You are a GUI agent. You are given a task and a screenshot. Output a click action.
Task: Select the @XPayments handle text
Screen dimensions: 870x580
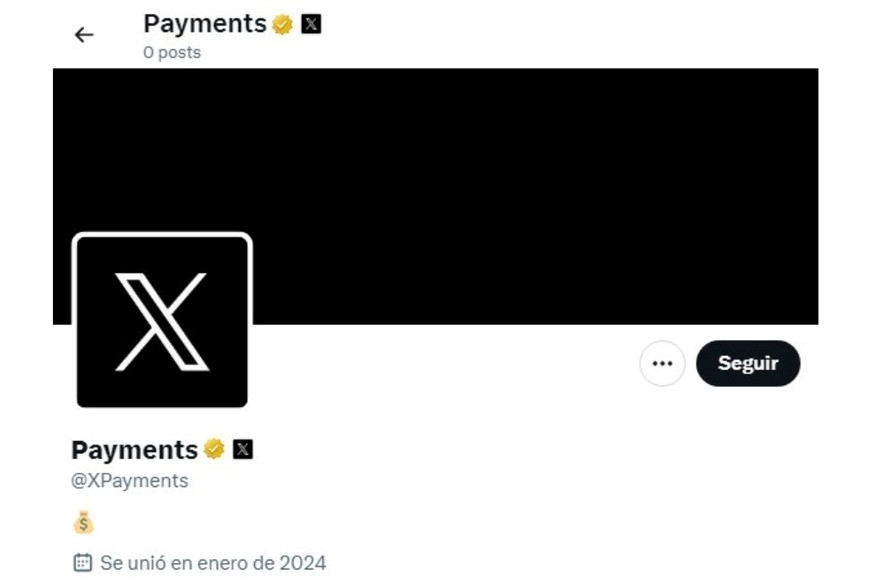click(x=130, y=481)
